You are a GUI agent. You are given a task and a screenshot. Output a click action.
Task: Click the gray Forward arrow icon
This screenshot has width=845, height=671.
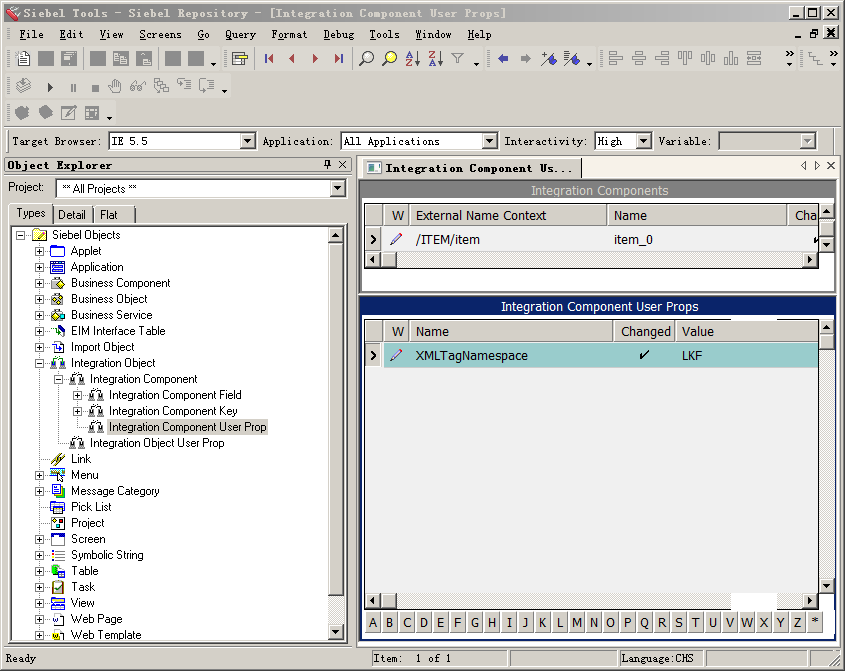[x=525, y=58]
